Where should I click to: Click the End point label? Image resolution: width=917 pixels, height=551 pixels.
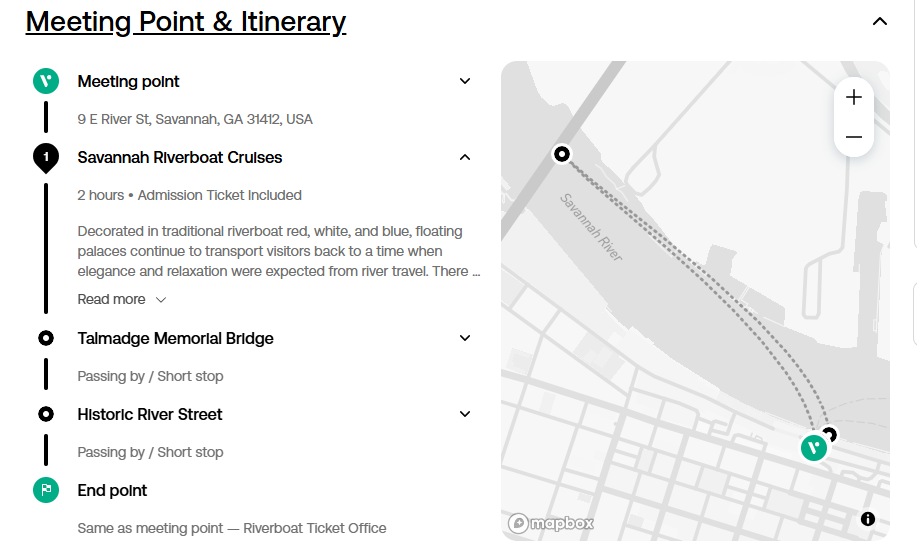(x=112, y=490)
